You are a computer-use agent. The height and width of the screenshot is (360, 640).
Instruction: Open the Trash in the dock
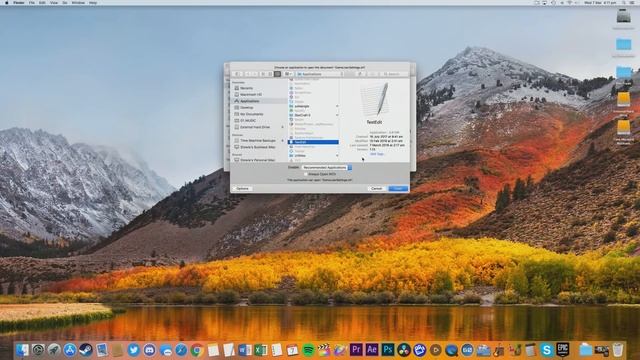coord(618,350)
